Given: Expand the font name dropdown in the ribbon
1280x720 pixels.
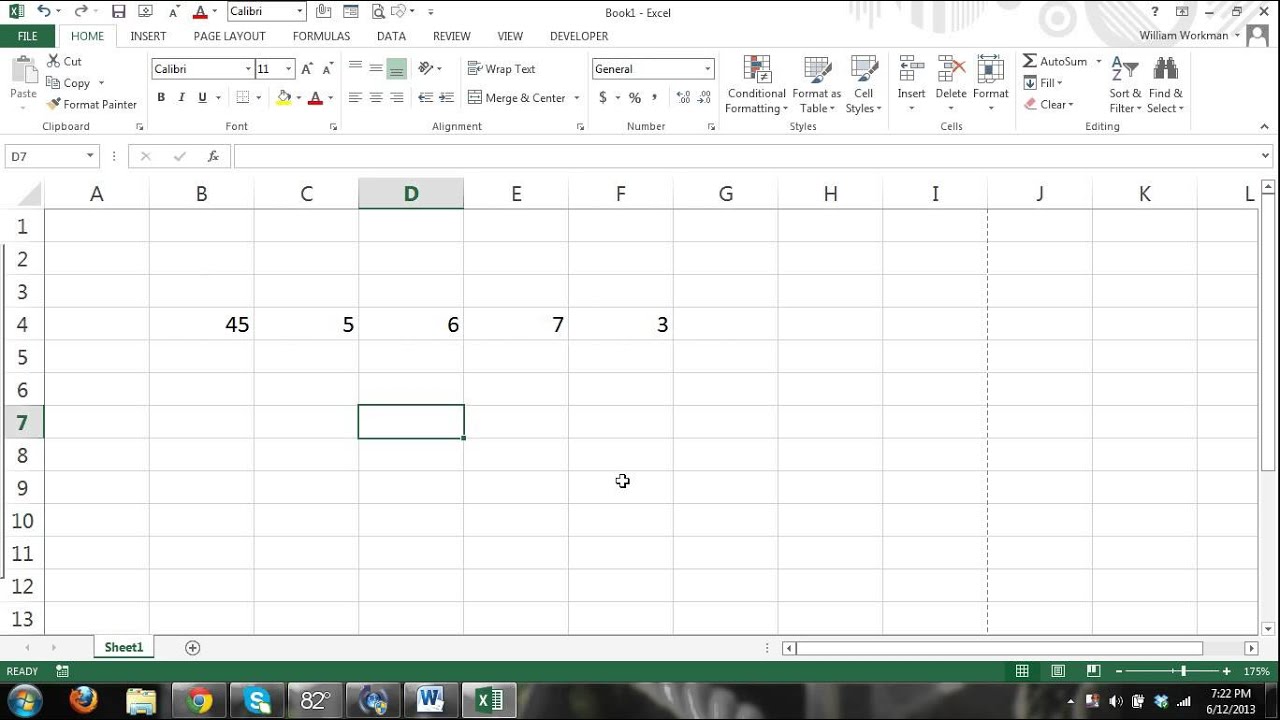Looking at the screenshot, I should pos(249,69).
